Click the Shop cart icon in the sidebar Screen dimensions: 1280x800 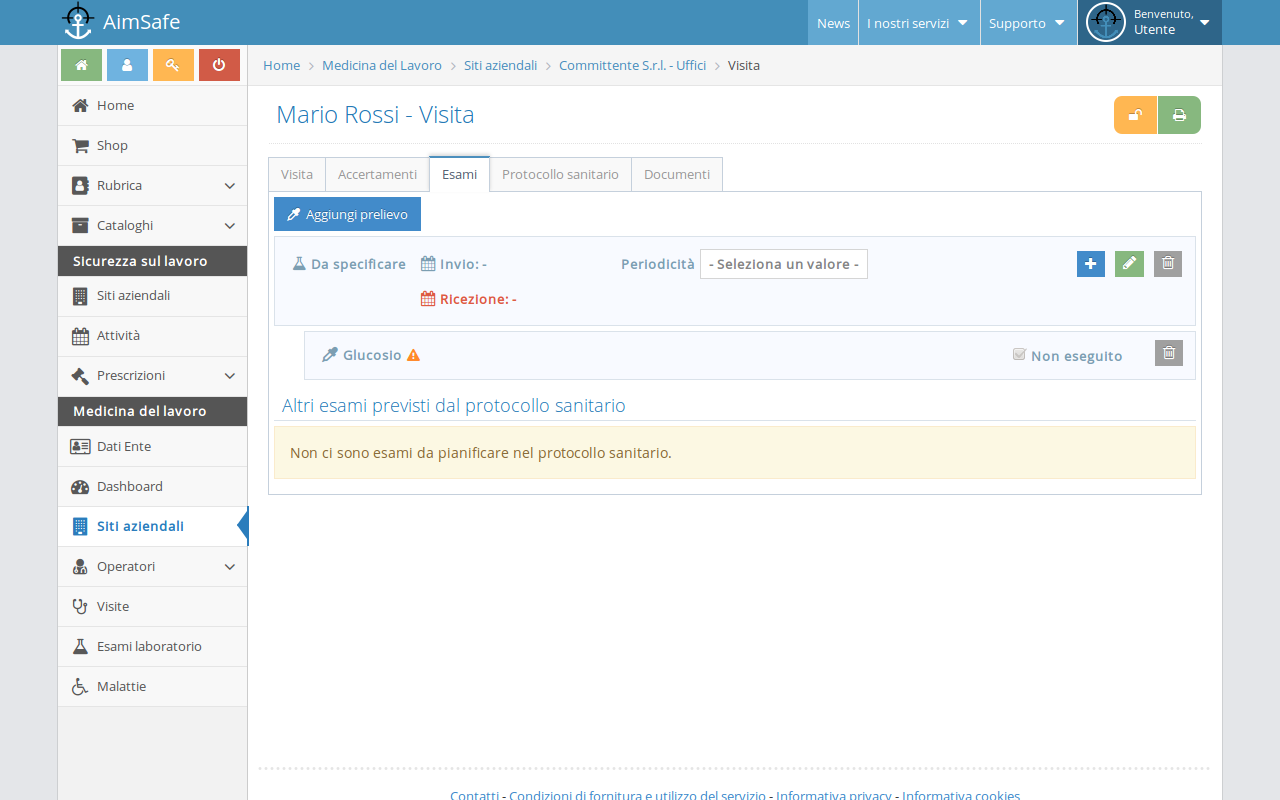[x=81, y=145]
